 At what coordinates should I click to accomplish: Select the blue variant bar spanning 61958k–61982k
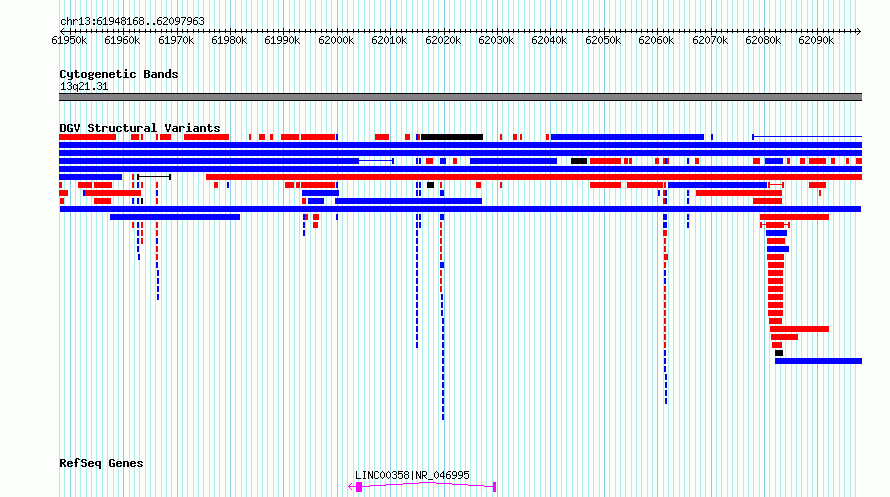pos(175,217)
